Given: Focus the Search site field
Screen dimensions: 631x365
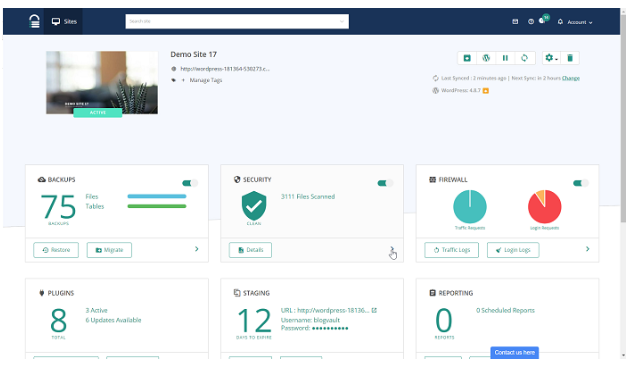Looking at the screenshot, I should (237, 21).
